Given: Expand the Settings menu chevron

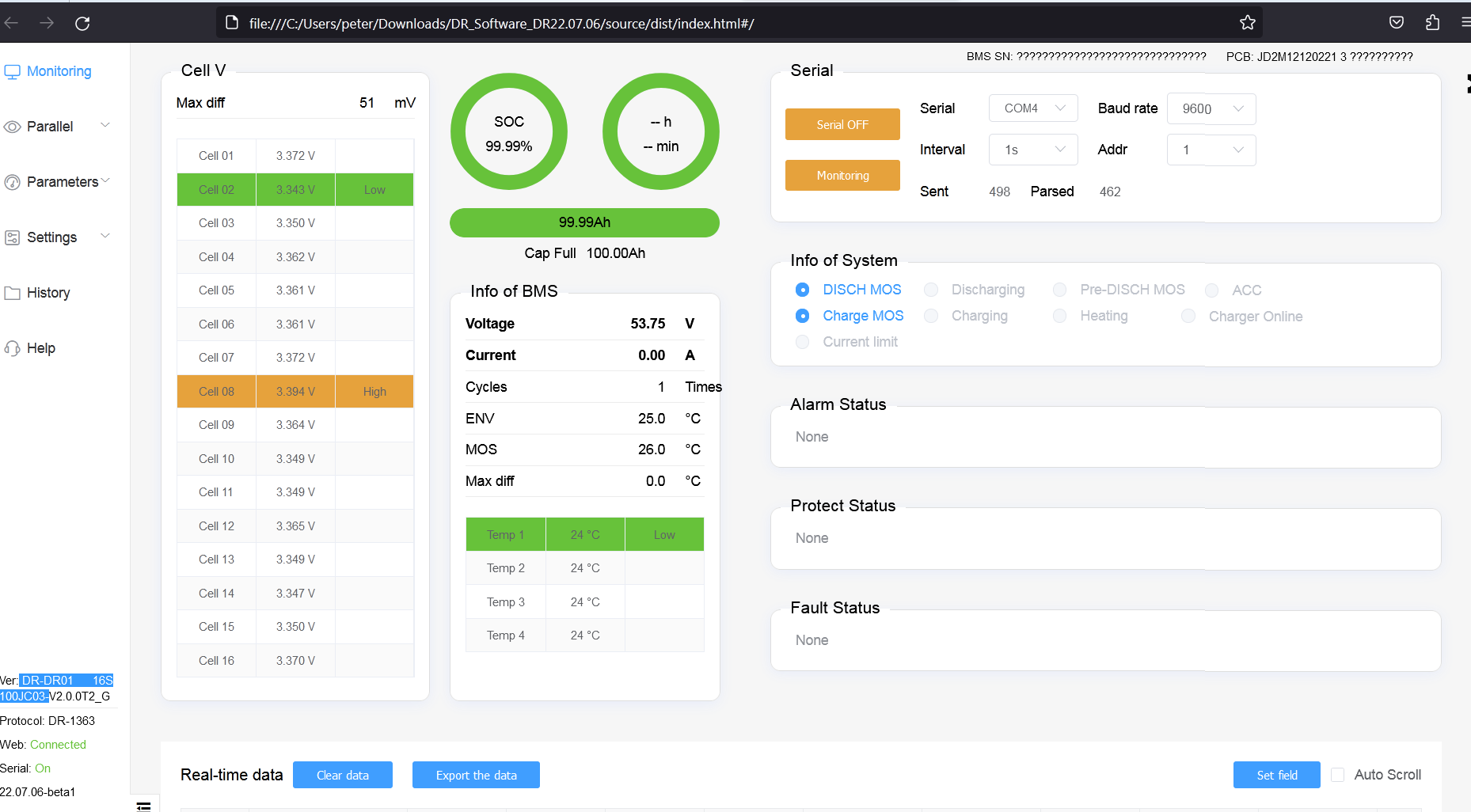Looking at the screenshot, I should pos(105,237).
